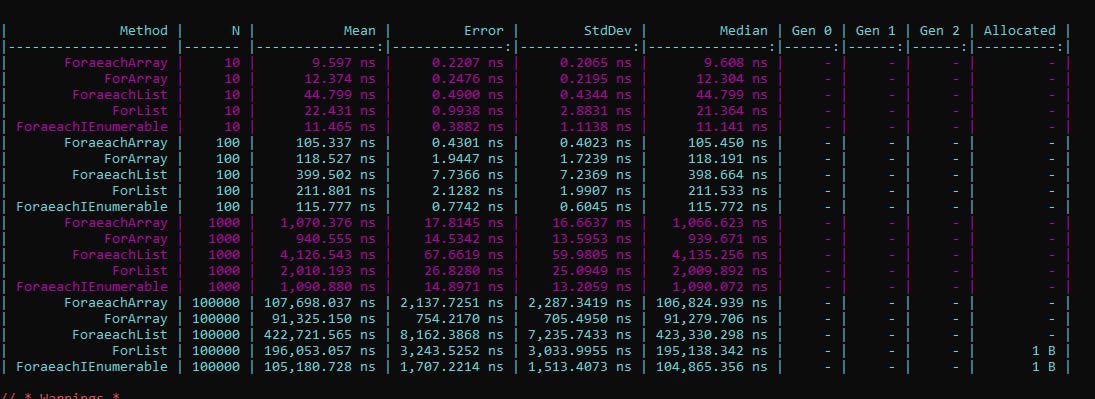The width and height of the screenshot is (1095, 399).
Task: Click ForaeachList method name for N 100
Action: [120, 175]
